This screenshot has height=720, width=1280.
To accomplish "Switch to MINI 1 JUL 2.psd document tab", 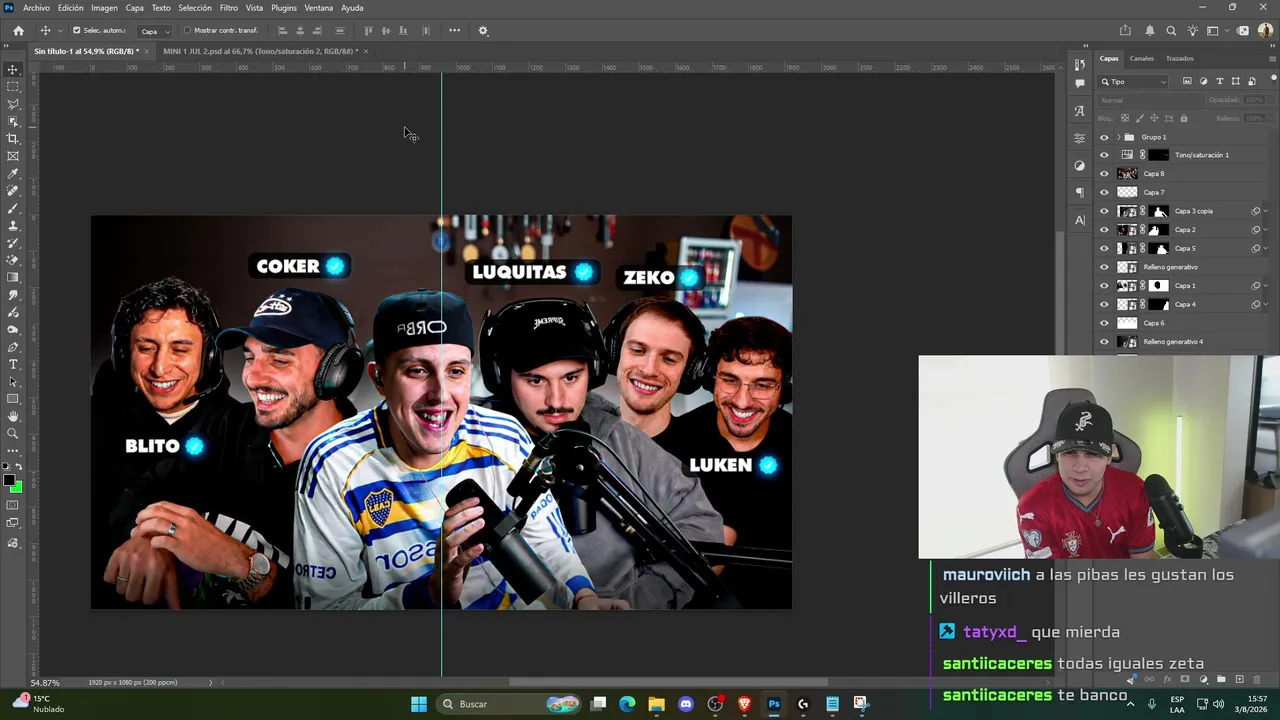I will pyautogui.click(x=260, y=51).
